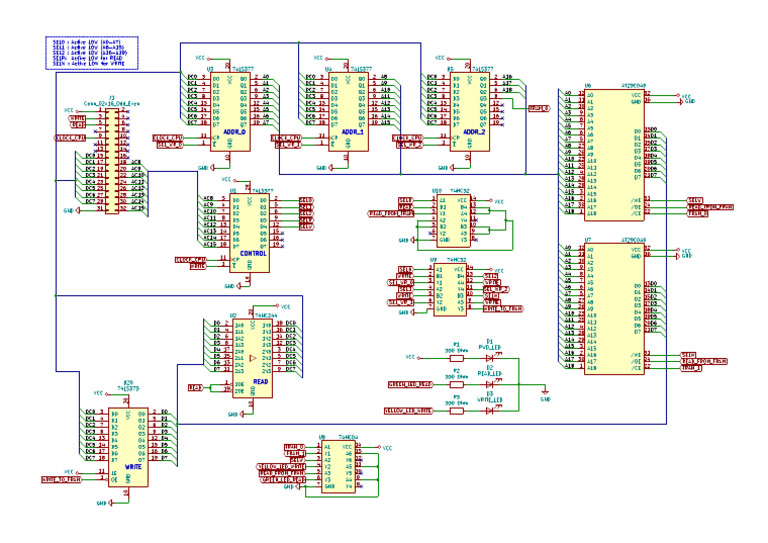Click the VCC symbol at U8 pin 14
The height and width of the screenshot is (543, 768).
tap(385, 448)
